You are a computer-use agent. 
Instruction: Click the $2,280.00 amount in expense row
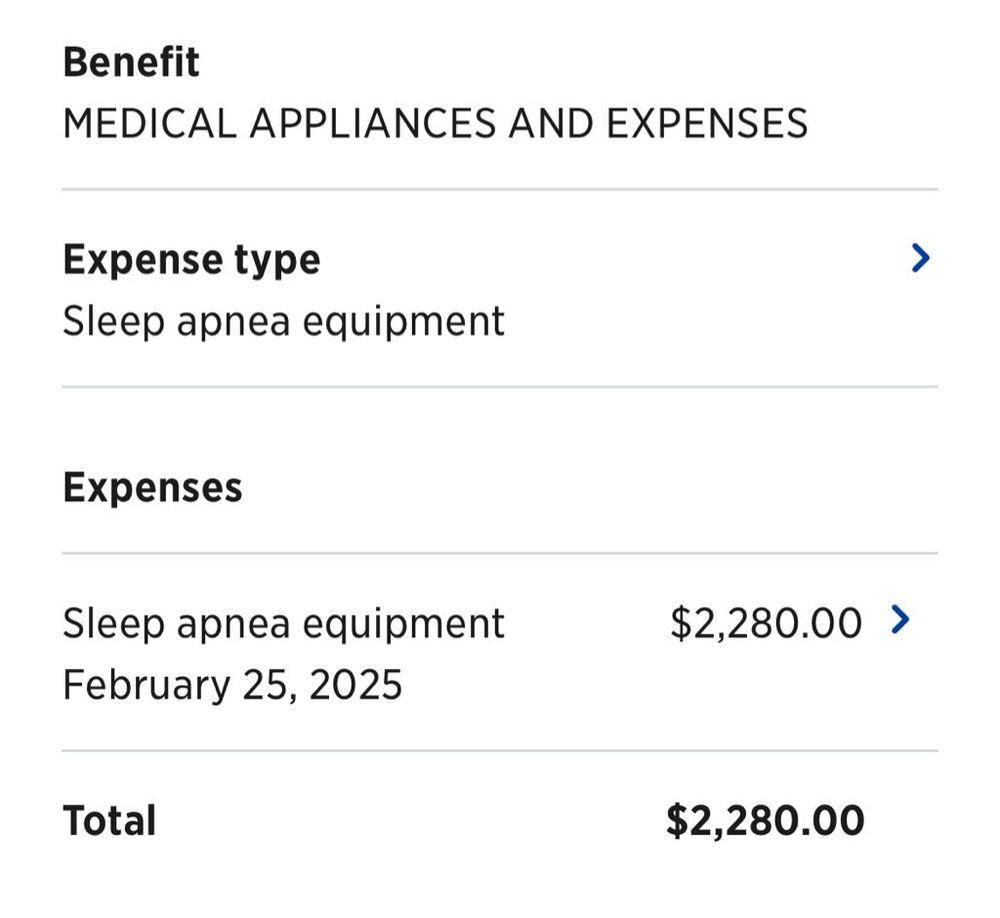pos(765,623)
